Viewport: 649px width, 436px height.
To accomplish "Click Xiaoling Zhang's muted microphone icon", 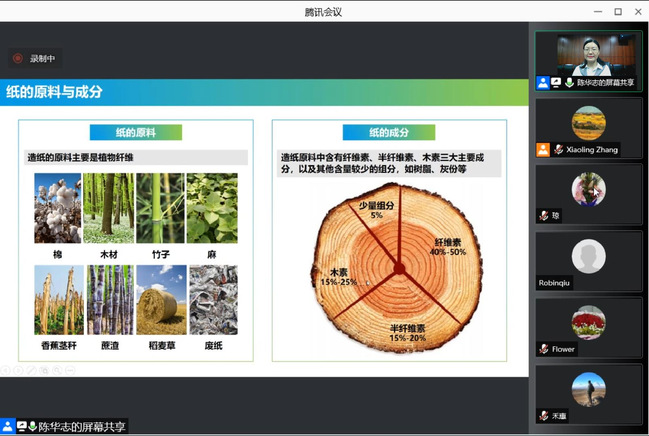I will [x=558, y=150].
